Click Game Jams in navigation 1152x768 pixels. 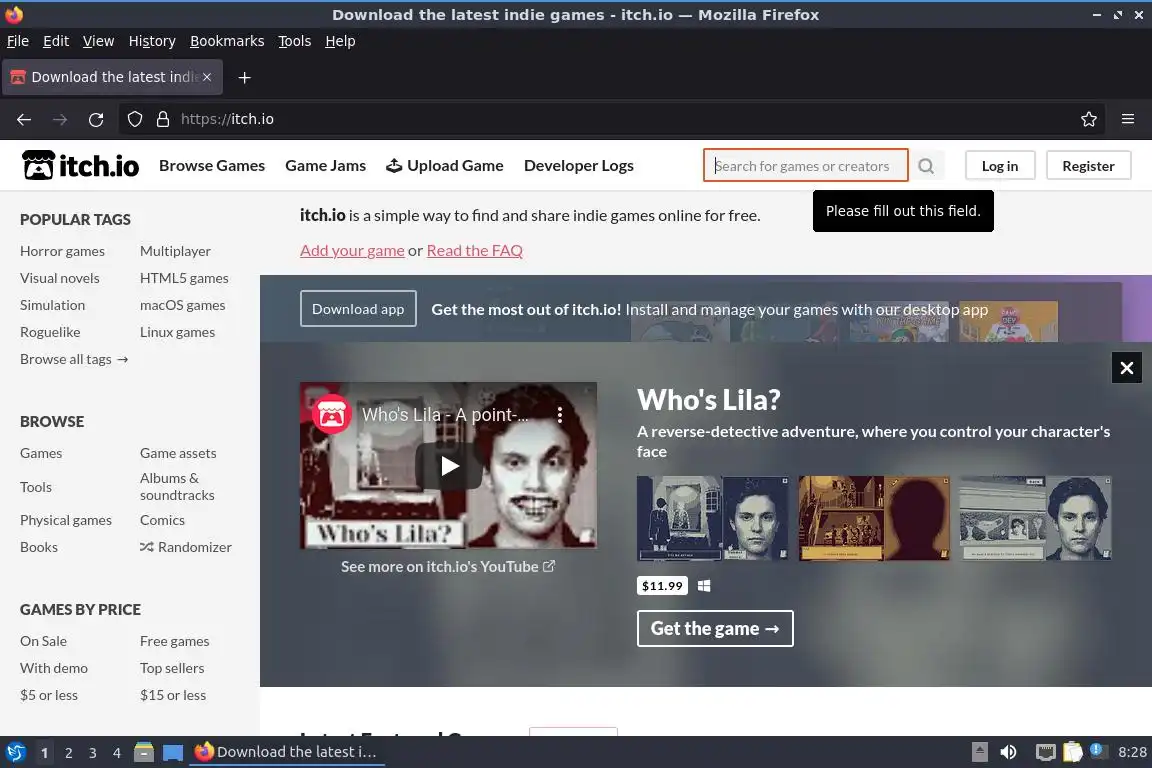325,166
